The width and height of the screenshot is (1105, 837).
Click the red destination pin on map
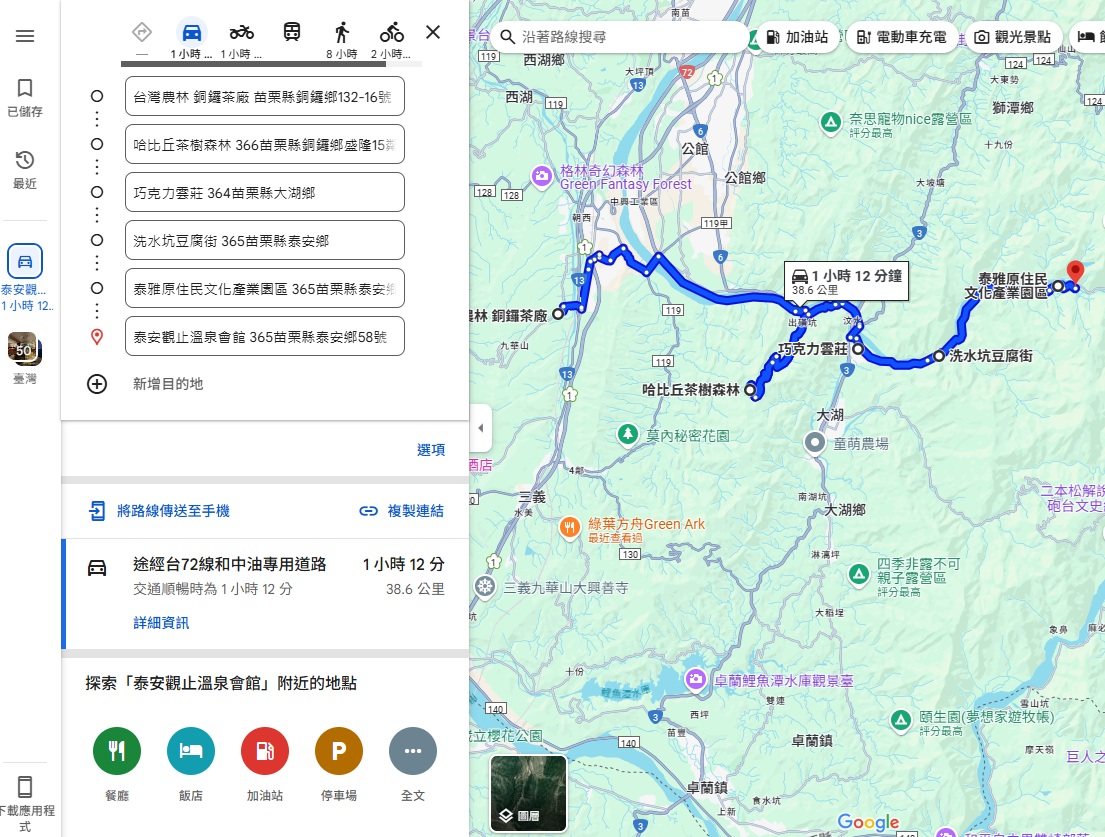point(1075,272)
